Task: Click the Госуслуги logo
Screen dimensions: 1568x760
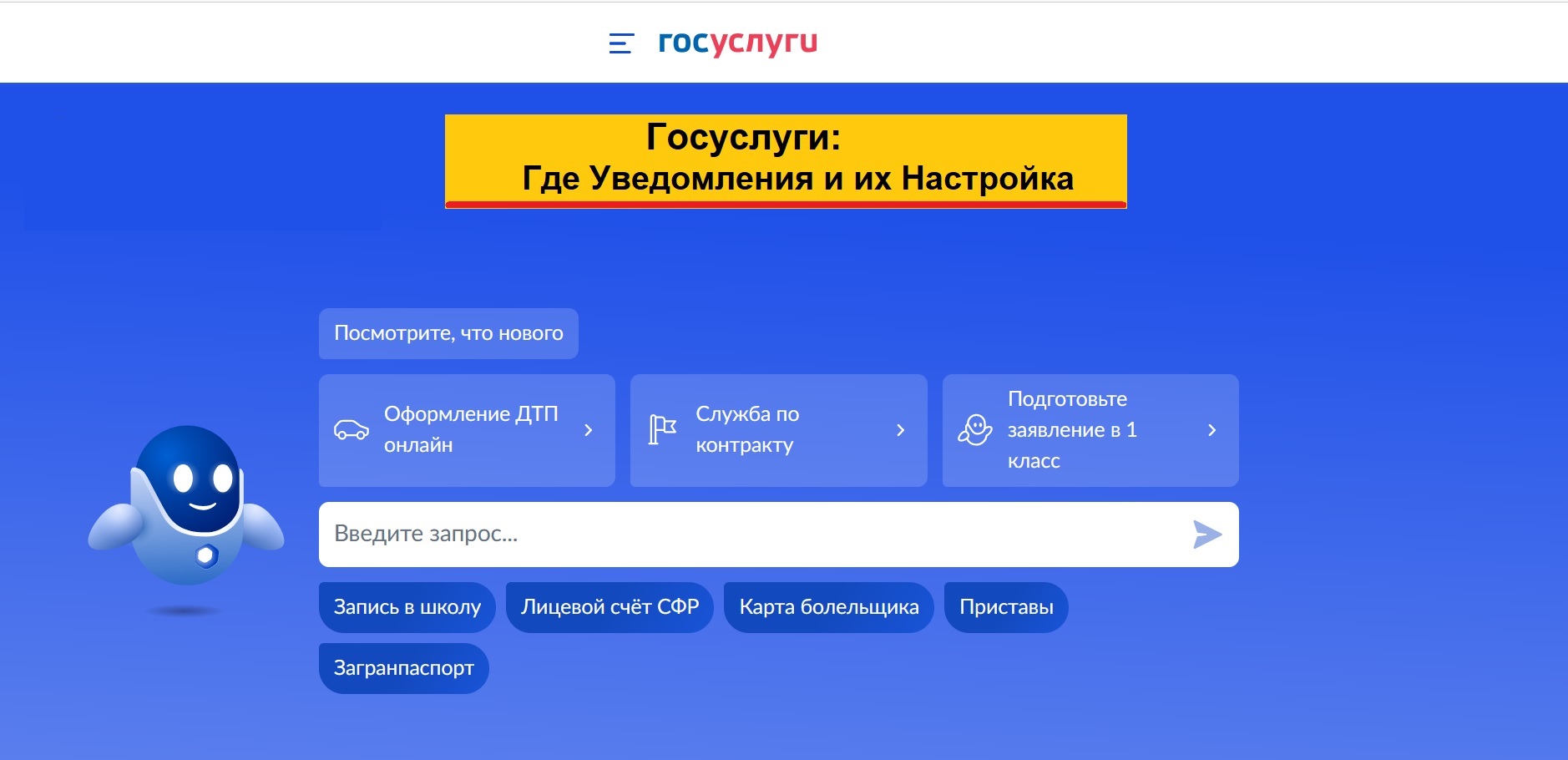Action: tap(738, 43)
